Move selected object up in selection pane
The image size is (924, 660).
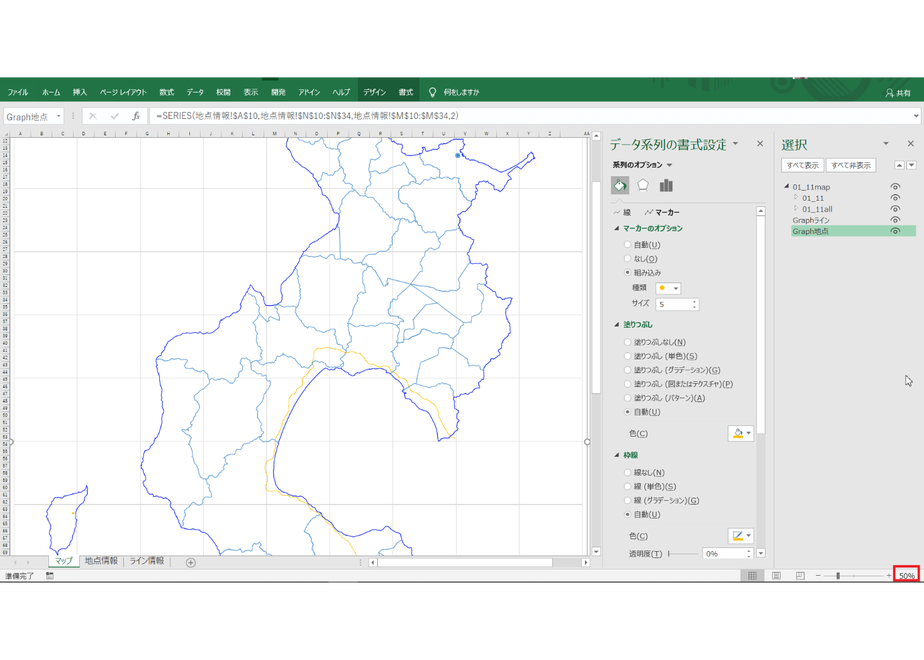[899, 165]
